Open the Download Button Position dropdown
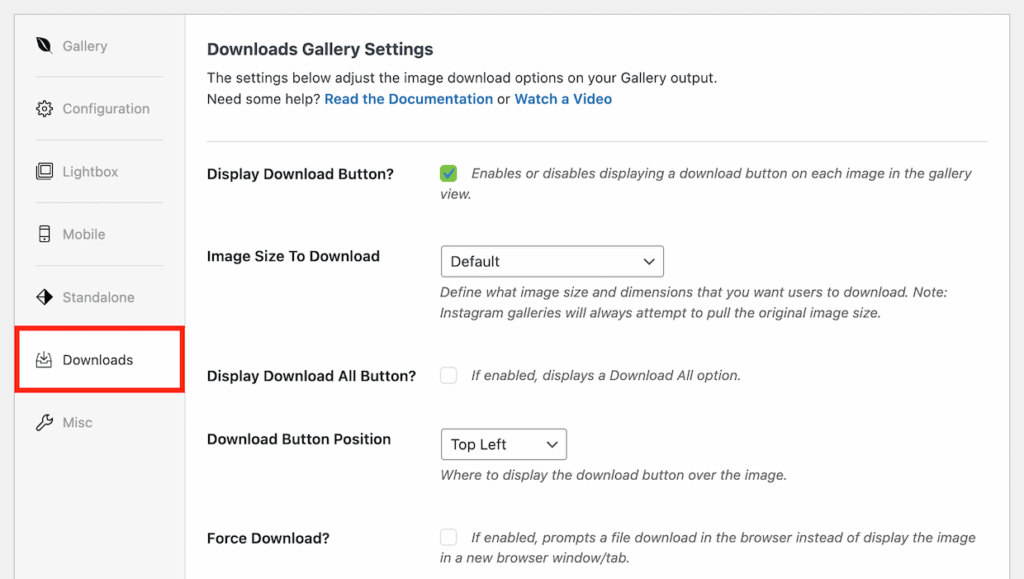 [x=503, y=444]
